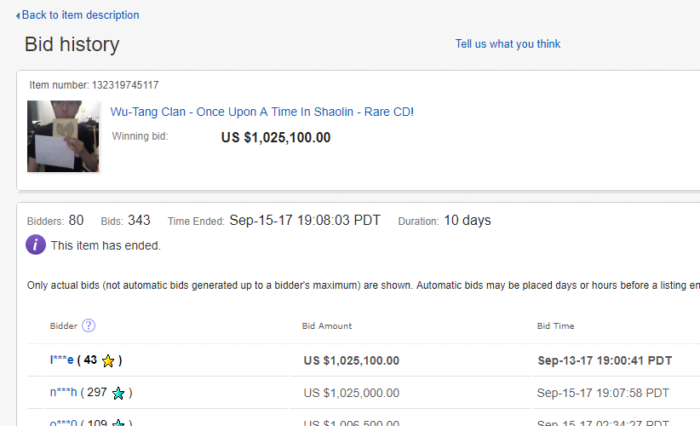Click the item thumbnail photo
Screen dimensions: 700x426
[x=63, y=136]
